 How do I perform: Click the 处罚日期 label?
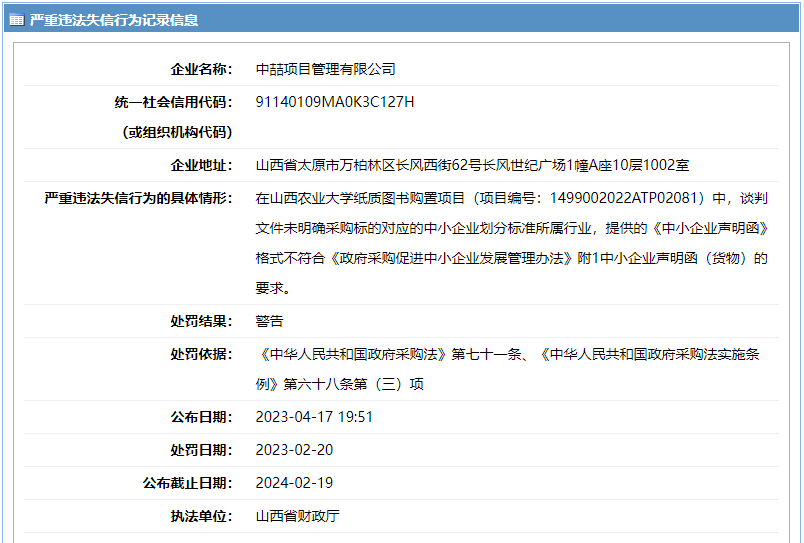[201, 450]
